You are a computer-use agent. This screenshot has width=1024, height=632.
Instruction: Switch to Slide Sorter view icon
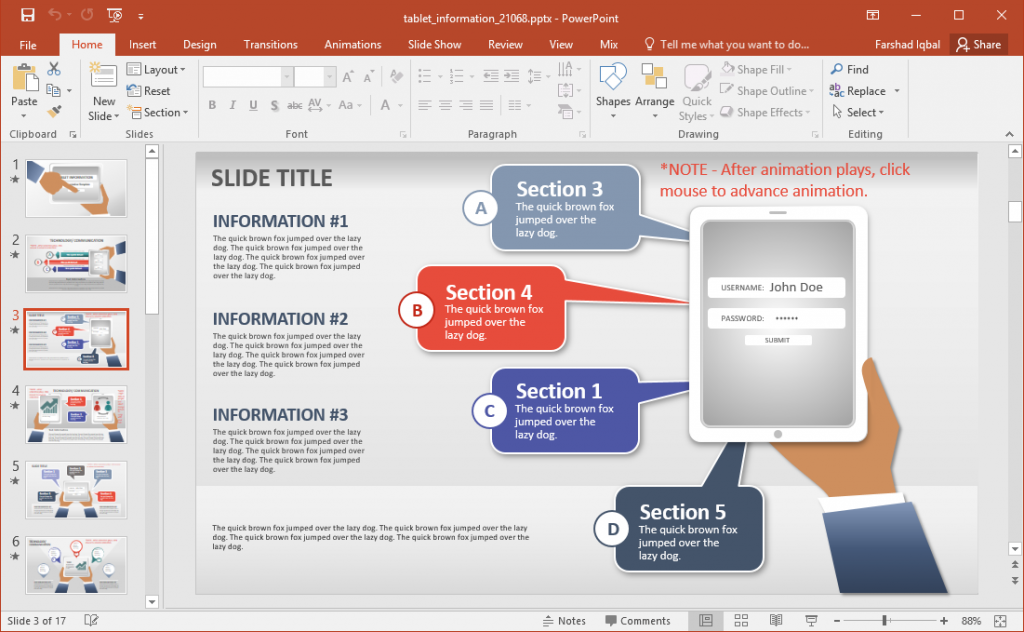pyautogui.click(x=741, y=620)
